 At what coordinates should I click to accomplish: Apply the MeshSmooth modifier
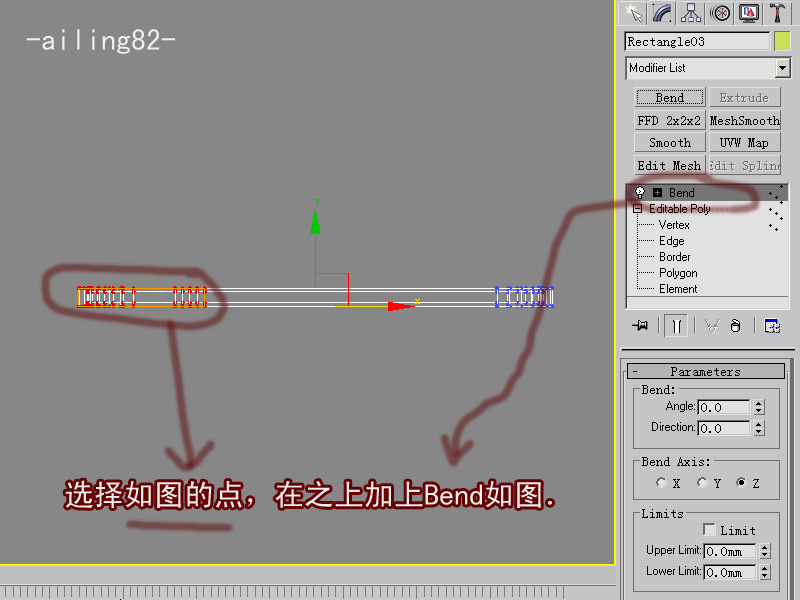[744, 120]
